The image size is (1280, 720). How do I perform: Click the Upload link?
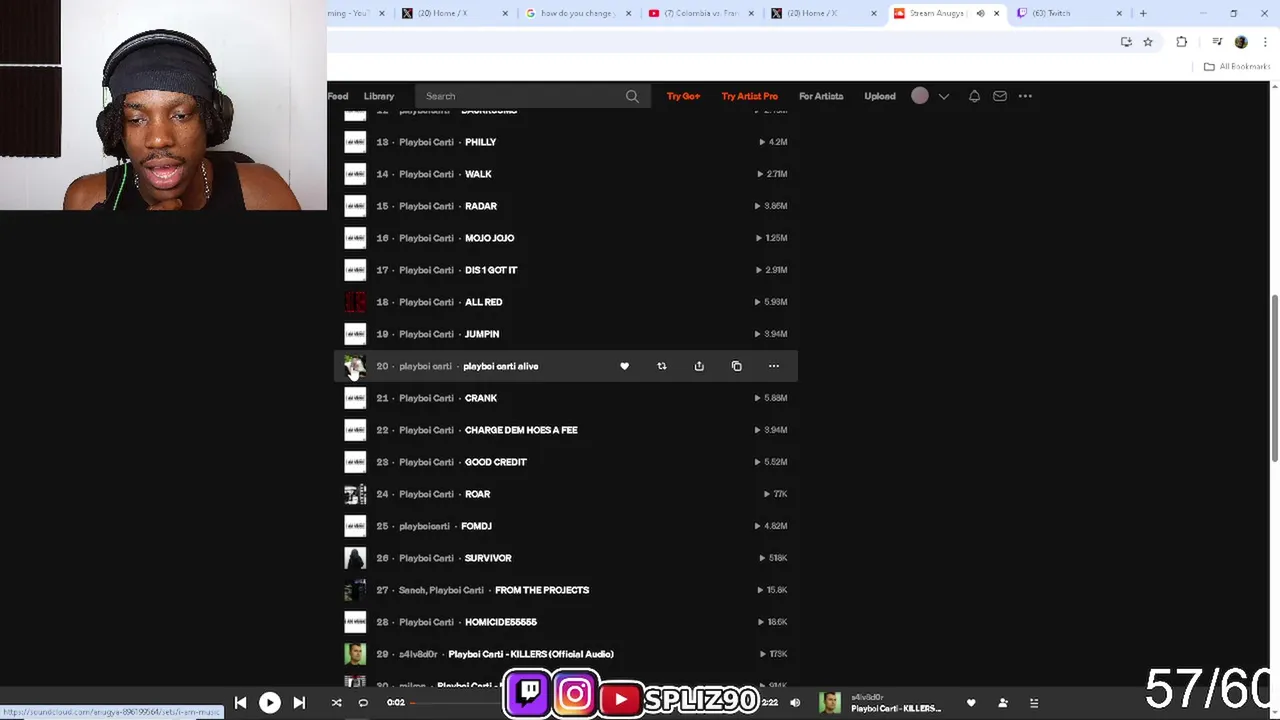point(880,96)
